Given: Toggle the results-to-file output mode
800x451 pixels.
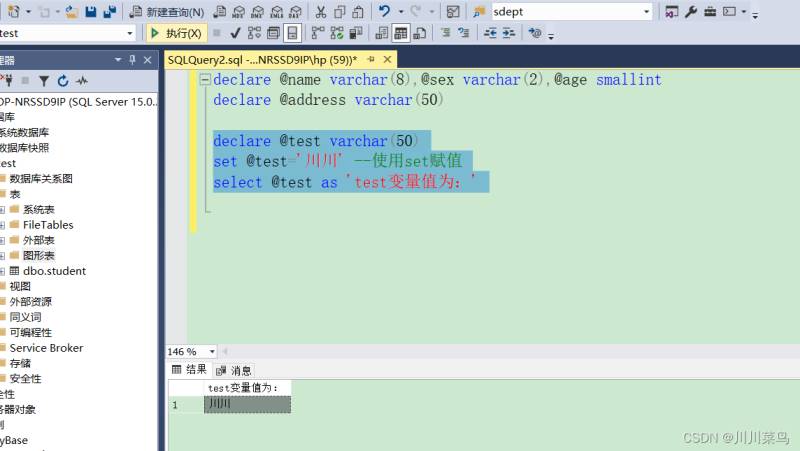Looking at the screenshot, I should (x=419, y=33).
